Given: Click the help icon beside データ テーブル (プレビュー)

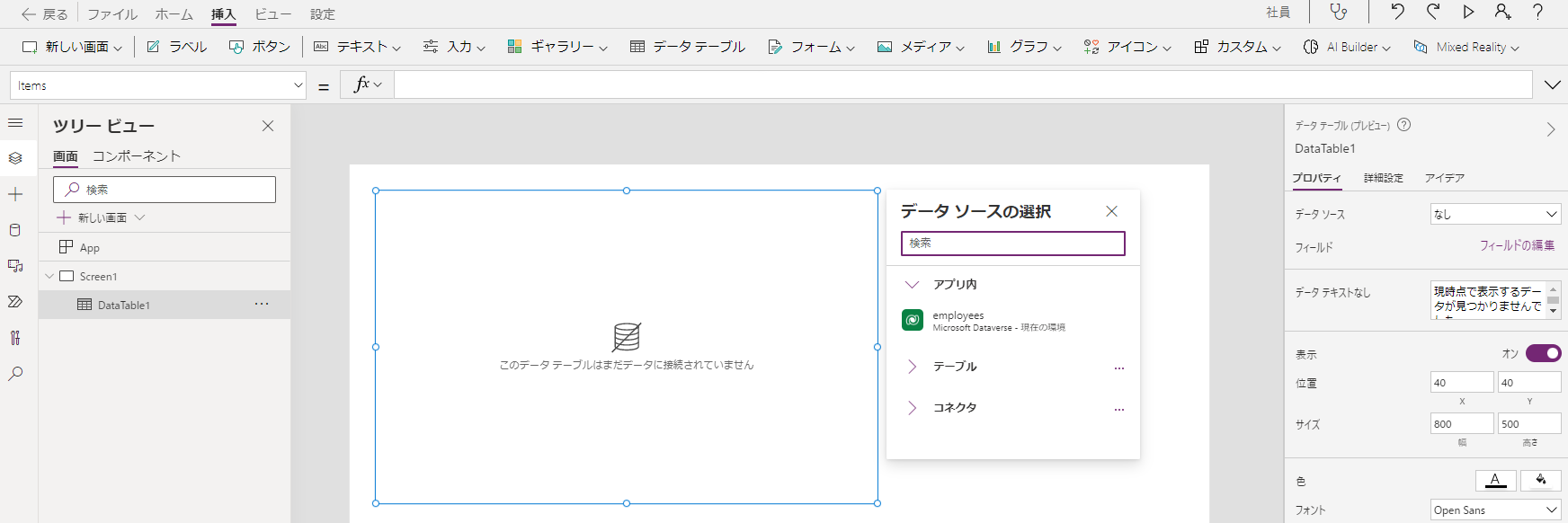Looking at the screenshot, I should (1404, 125).
